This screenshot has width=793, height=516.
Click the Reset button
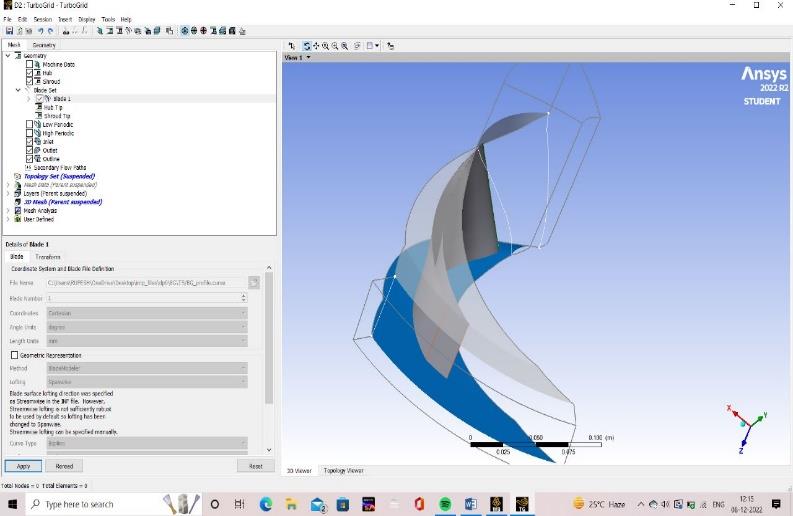click(x=256, y=466)
